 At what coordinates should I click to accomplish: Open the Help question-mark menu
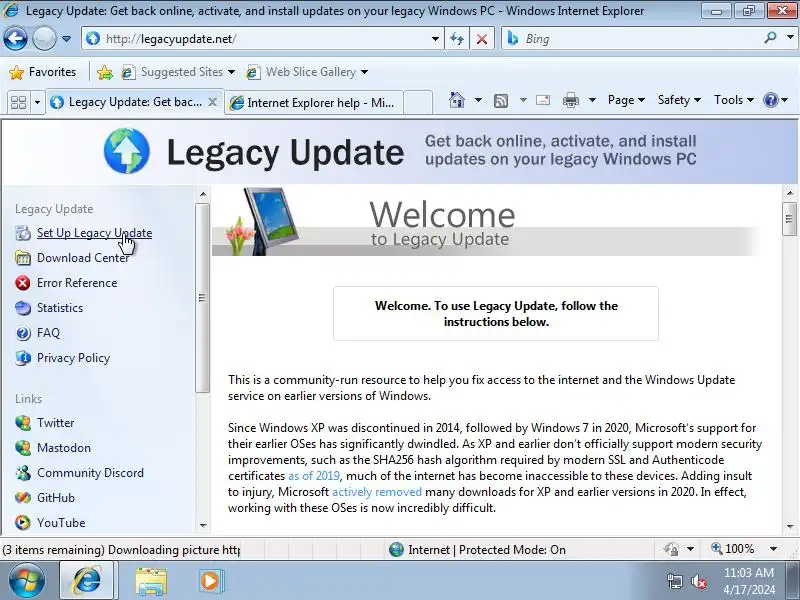(776, 100)
